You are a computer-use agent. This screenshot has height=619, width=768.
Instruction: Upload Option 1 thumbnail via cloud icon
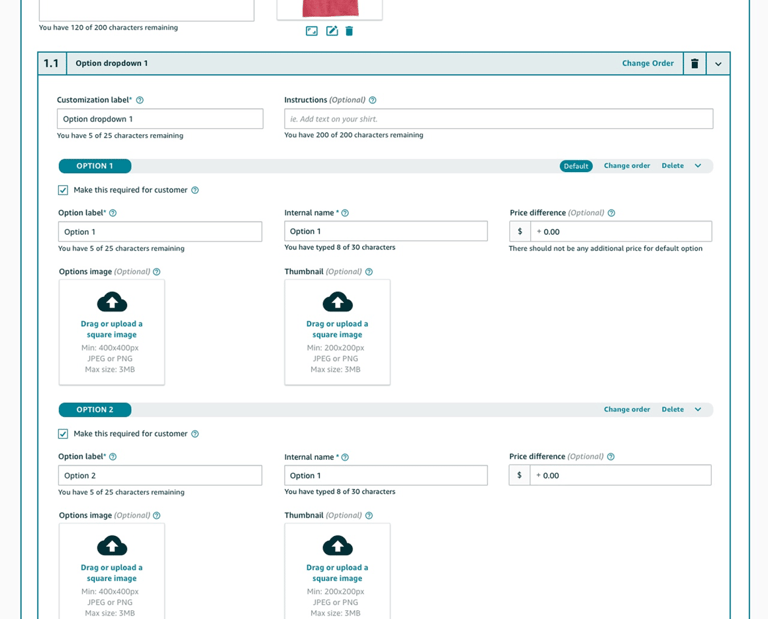tap(337, 302)
